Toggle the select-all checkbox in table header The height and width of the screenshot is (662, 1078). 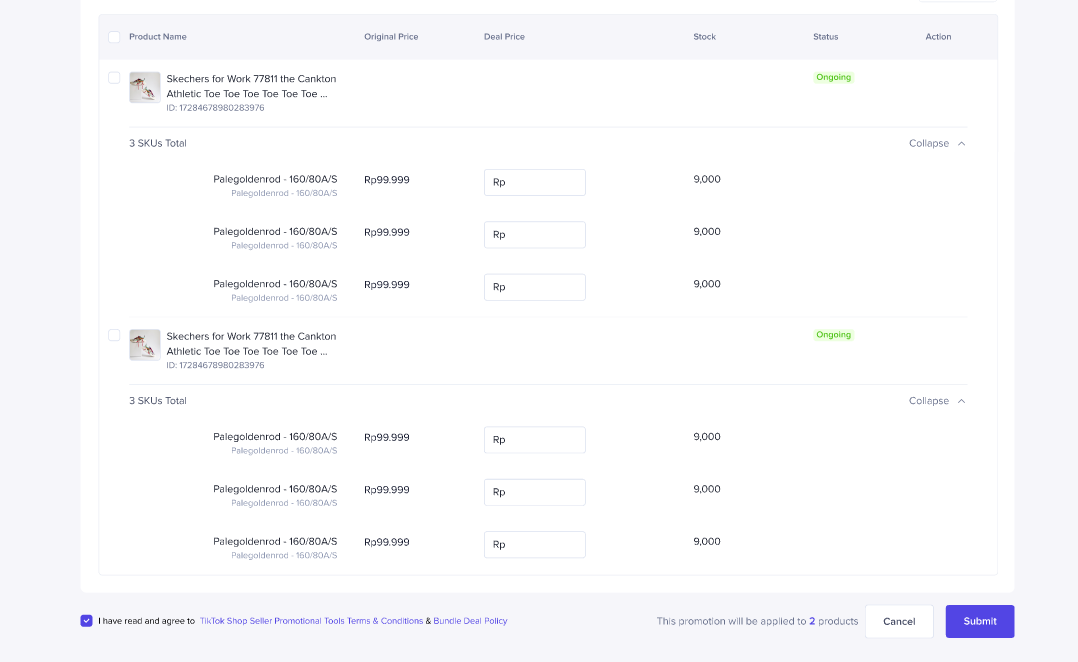[114, 37]
